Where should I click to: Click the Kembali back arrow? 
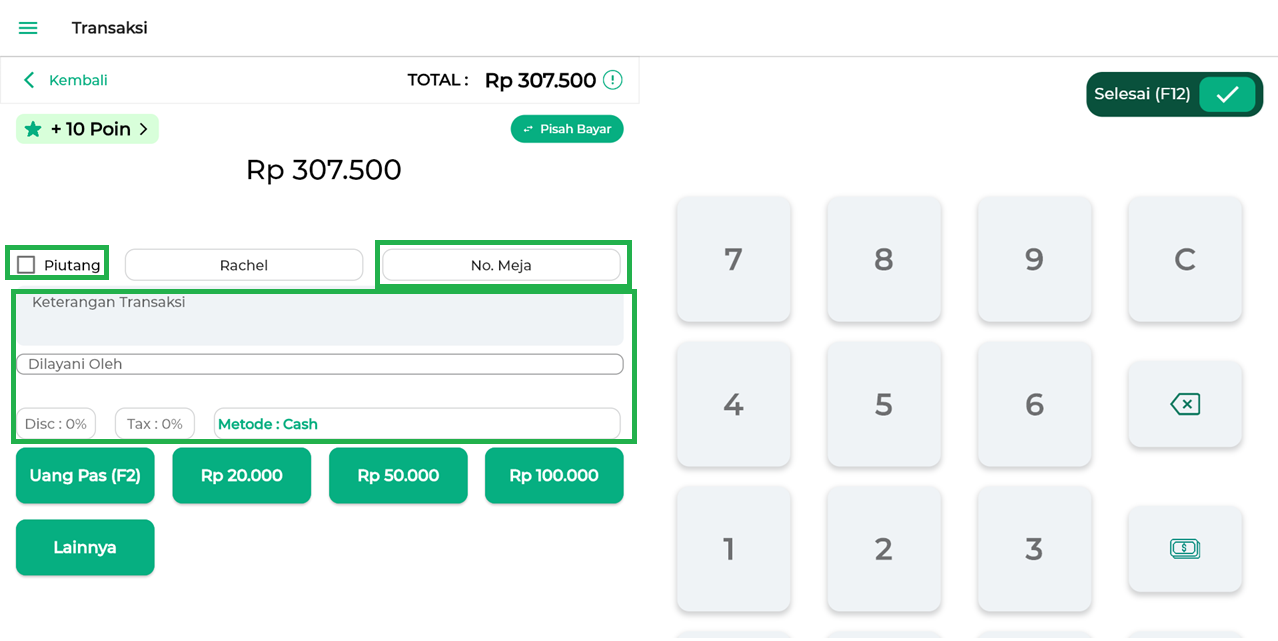click(30, 80)
